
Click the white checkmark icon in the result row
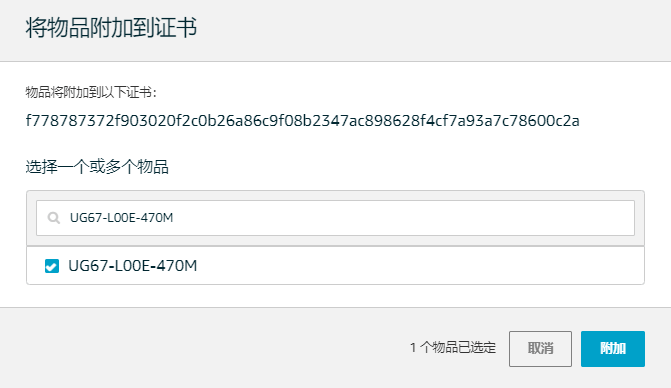click(x=52, y=266)
